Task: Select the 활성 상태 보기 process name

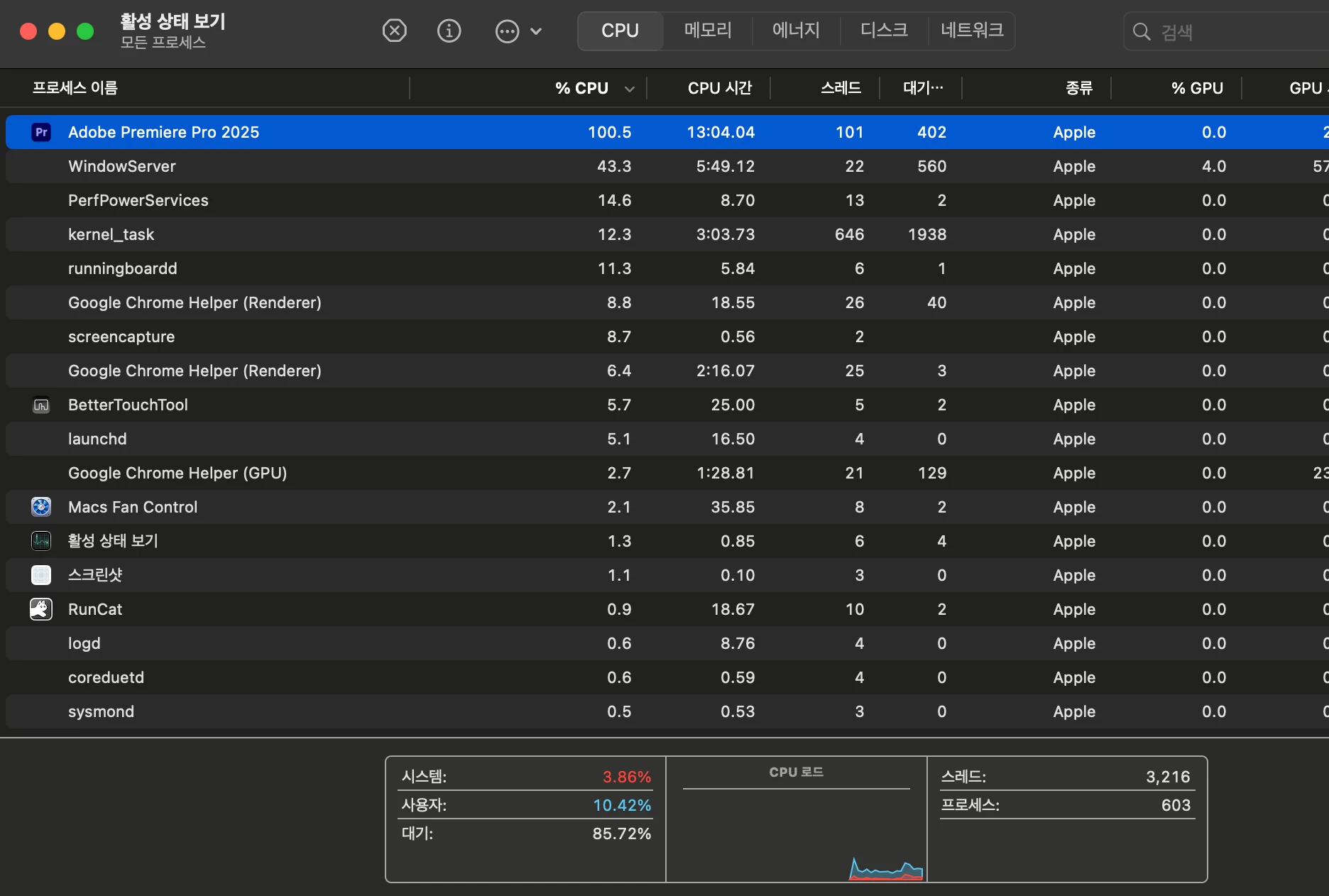Action: coord(113,541)
